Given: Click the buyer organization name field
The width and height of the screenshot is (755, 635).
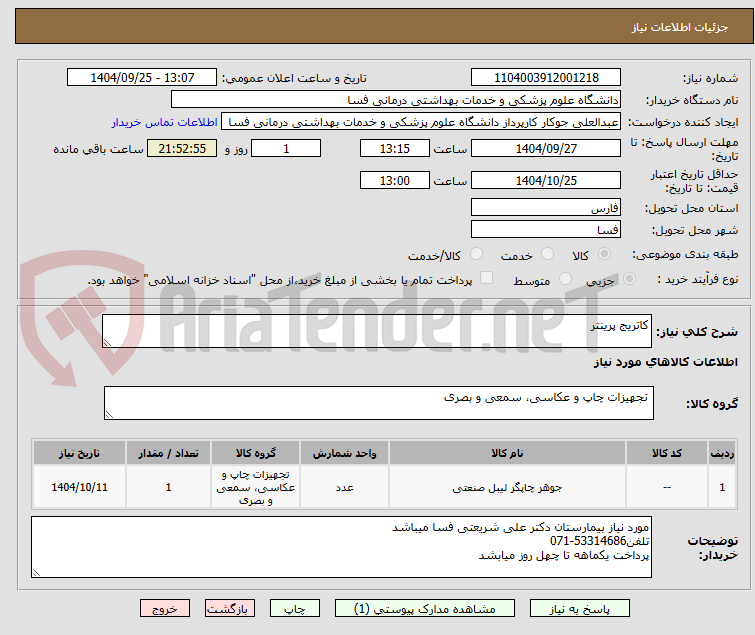Looking at the screenshot, I should coord(396,100).
